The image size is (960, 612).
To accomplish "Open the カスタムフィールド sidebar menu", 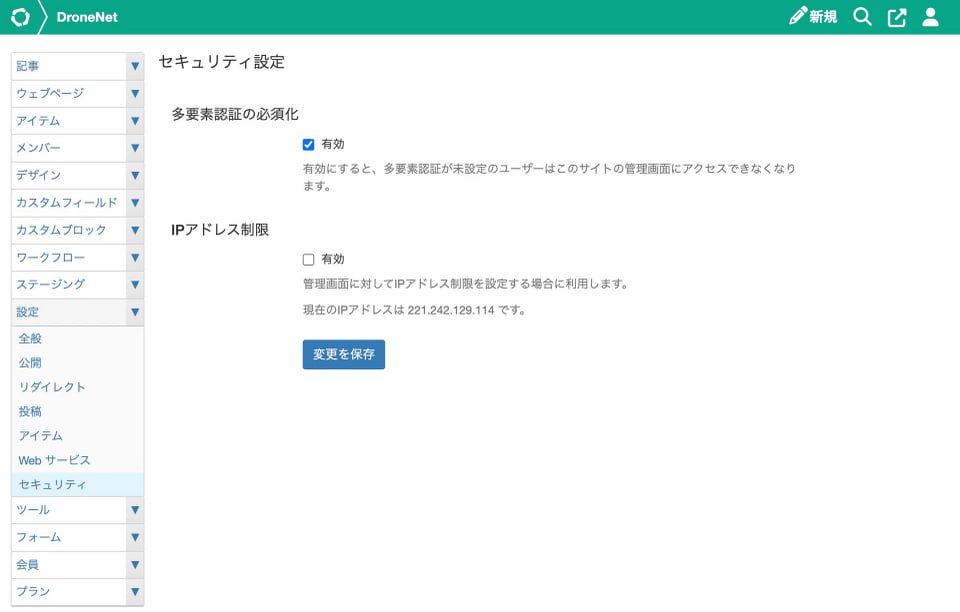I will [x=69, y=203].
